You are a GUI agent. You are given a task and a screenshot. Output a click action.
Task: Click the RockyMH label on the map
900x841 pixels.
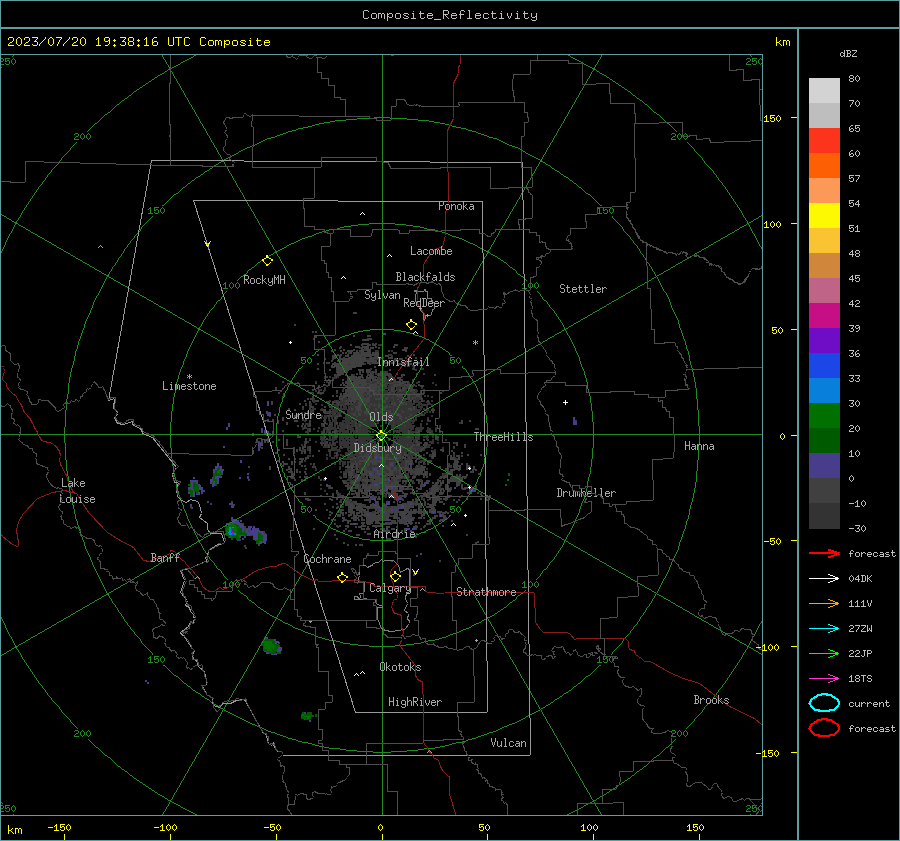pos(264,280)
